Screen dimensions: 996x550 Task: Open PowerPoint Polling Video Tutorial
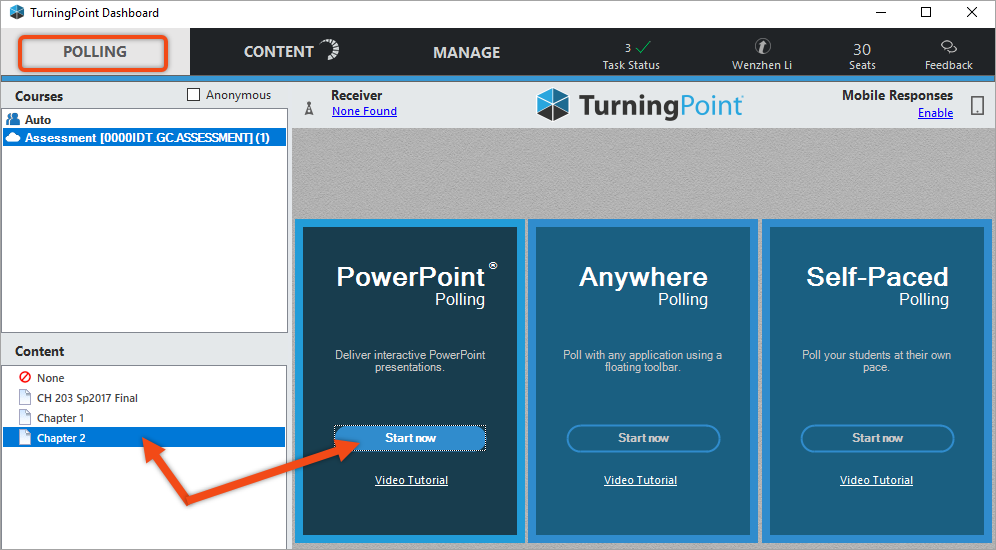411,480
